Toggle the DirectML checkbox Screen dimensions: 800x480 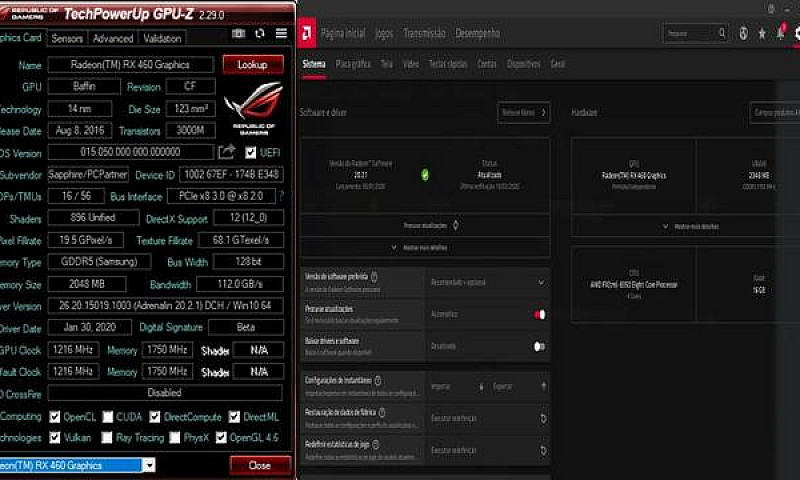[x=234, y=417]
